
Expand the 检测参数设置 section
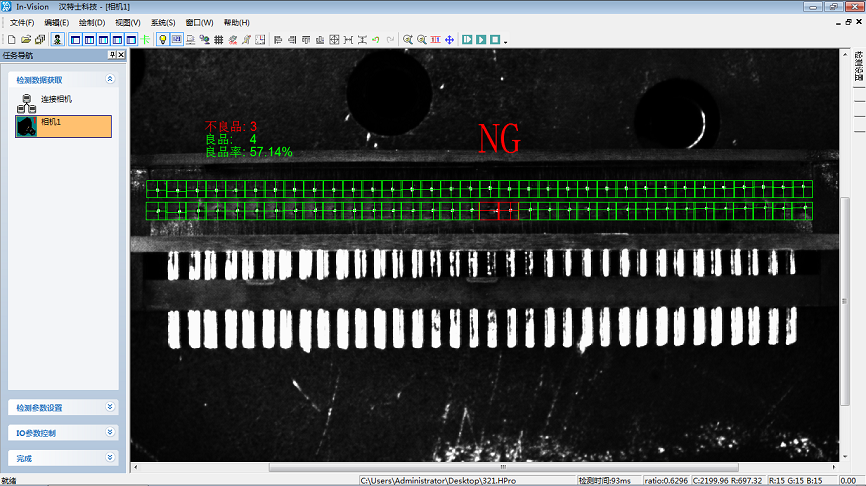[x=109, y=407]
